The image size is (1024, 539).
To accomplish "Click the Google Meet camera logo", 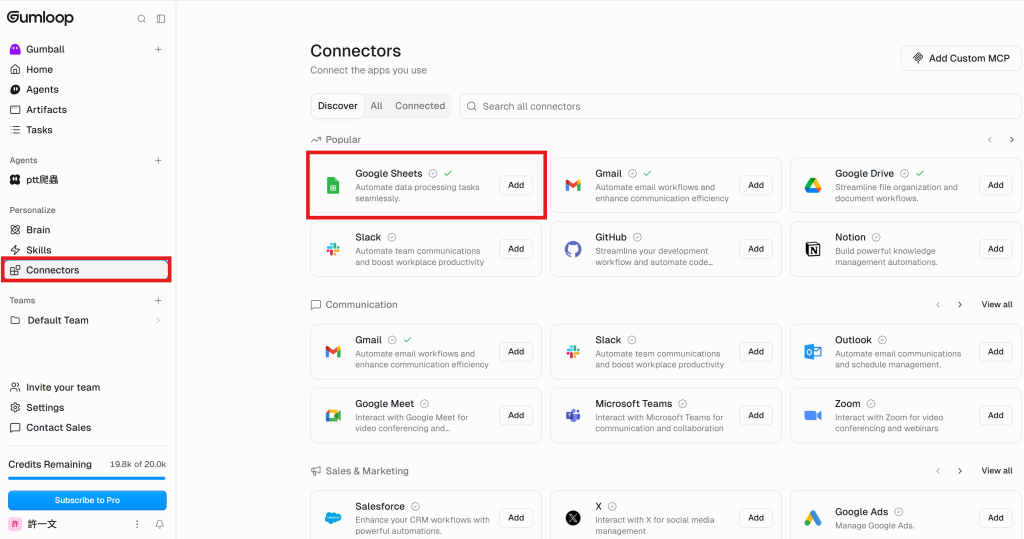I will (333, 416).
